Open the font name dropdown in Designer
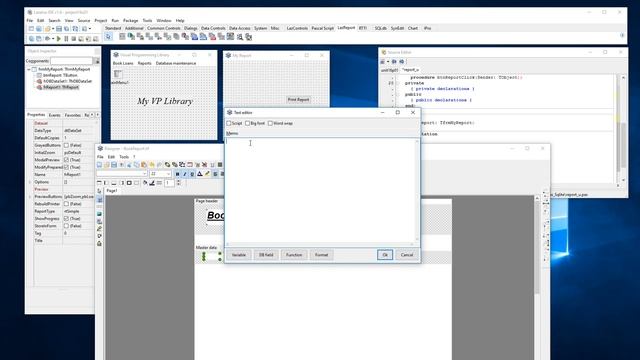Viewport: 640px width, 360px height. (144, 173)
